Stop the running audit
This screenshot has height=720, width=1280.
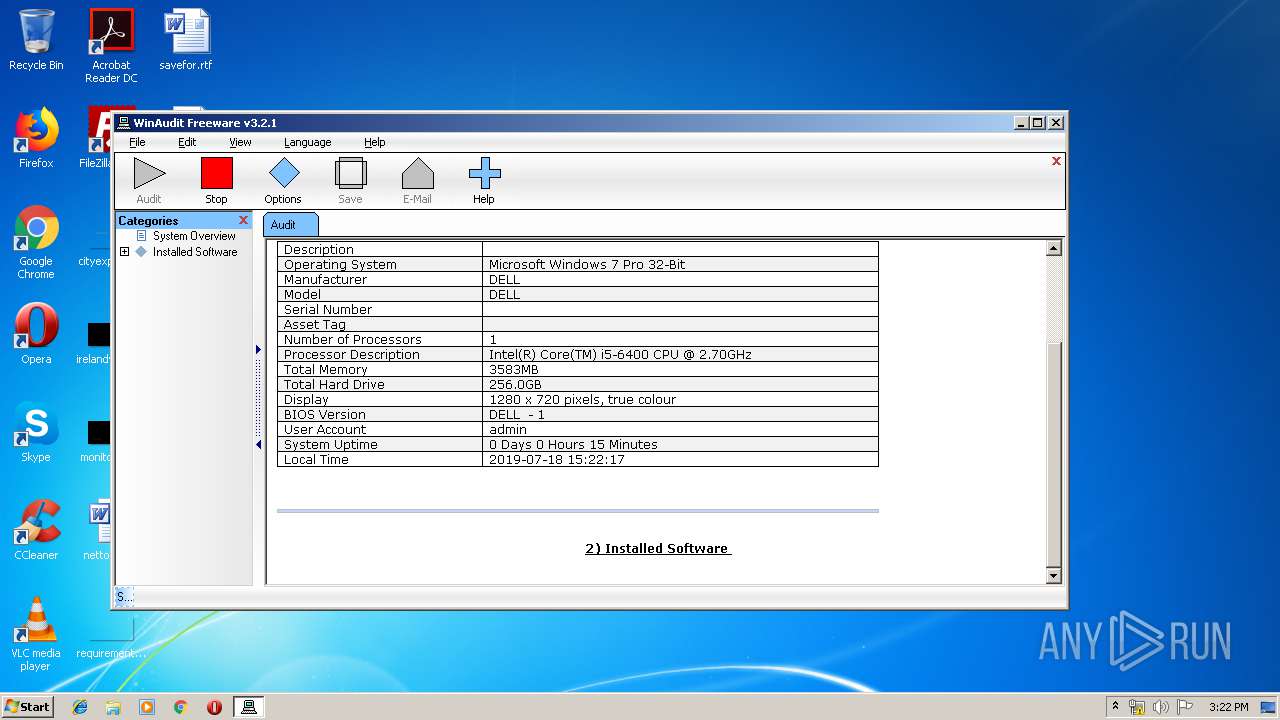coord(216,181)
